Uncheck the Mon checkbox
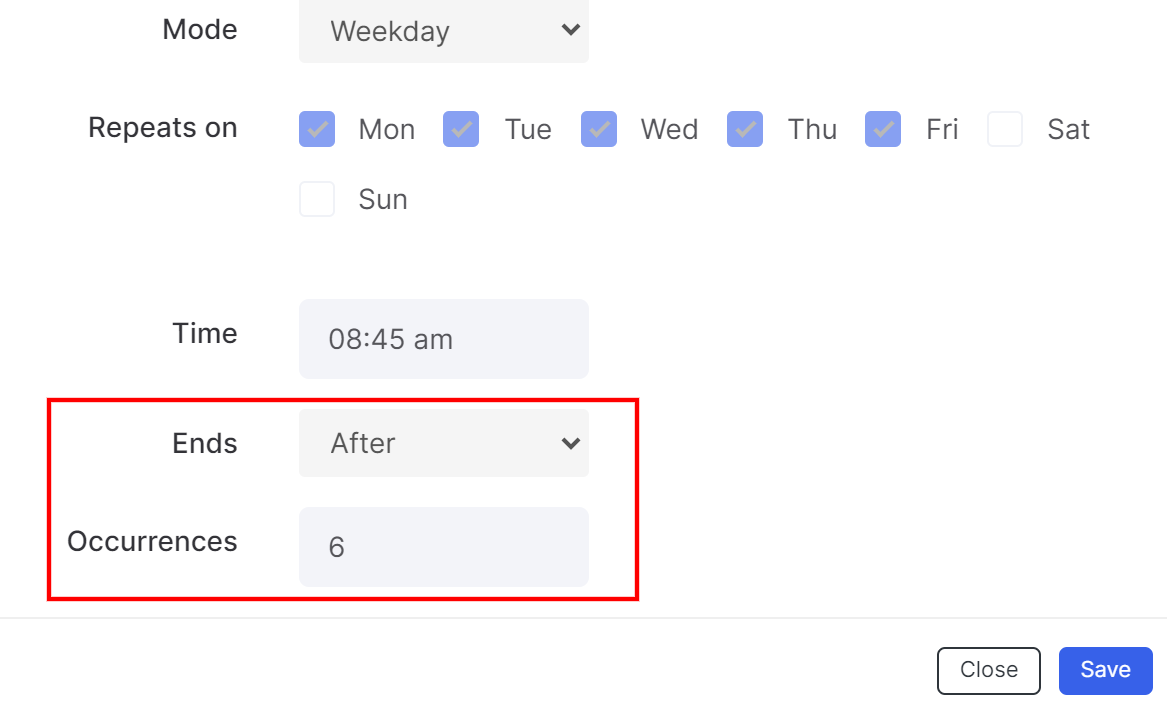 (317, 129)
